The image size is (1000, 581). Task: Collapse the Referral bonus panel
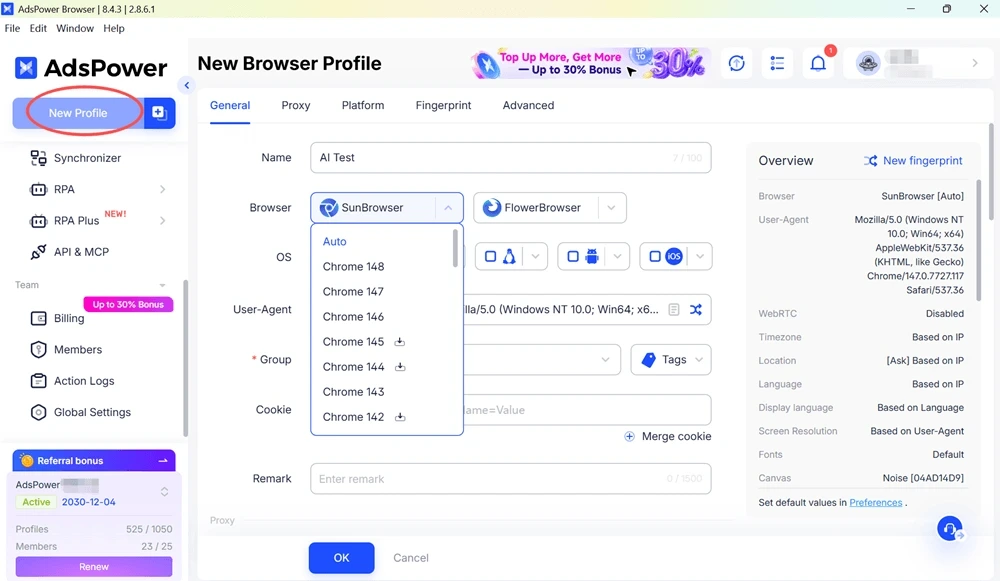click(163, 460)
